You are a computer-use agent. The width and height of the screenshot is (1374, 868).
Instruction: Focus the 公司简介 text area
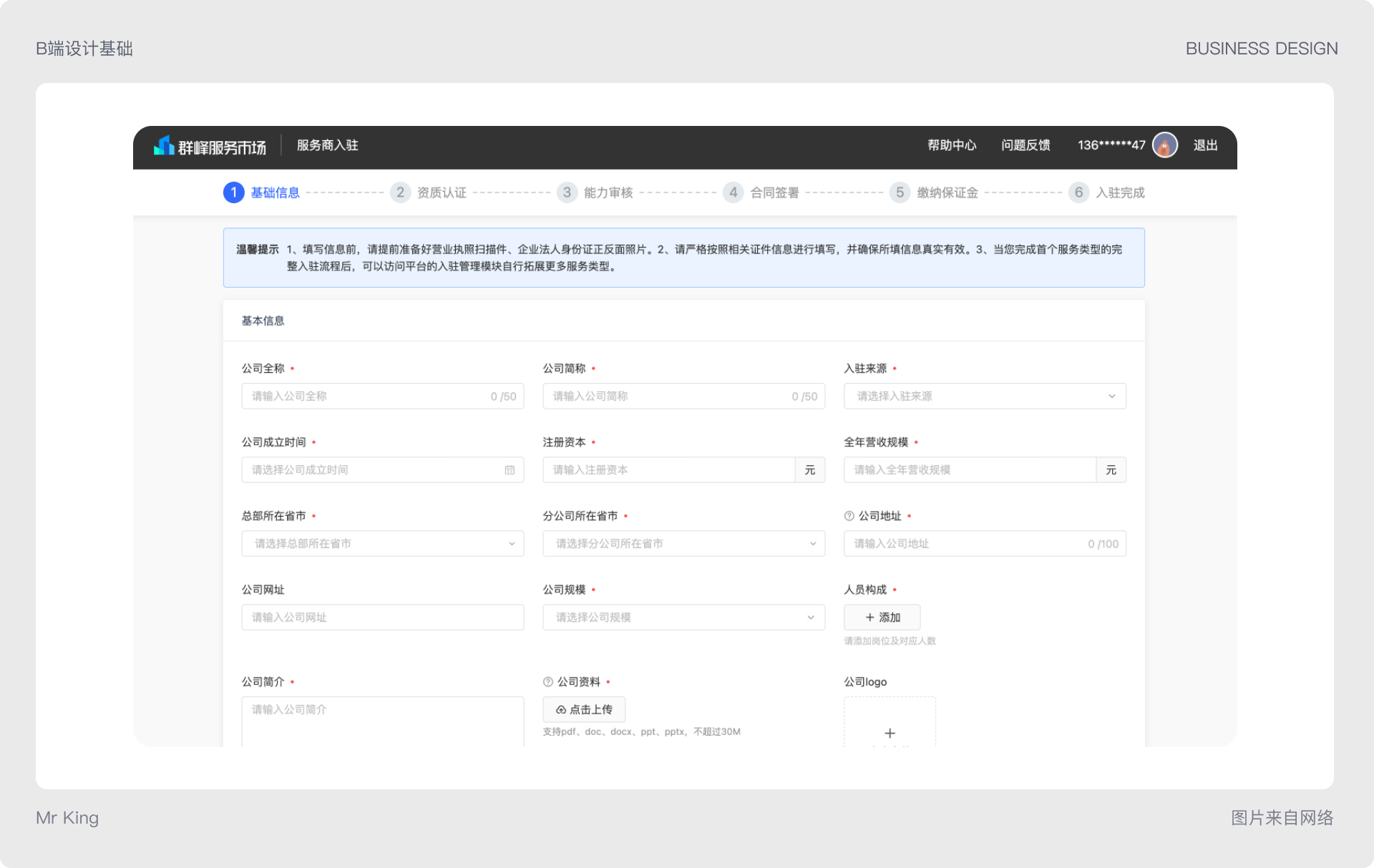coord(383,722)
